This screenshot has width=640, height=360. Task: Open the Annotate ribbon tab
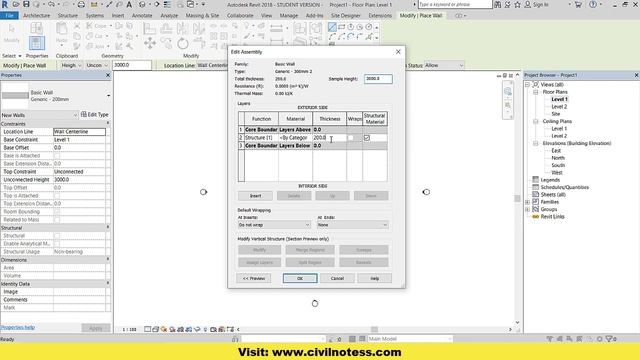tap(142, 16)
